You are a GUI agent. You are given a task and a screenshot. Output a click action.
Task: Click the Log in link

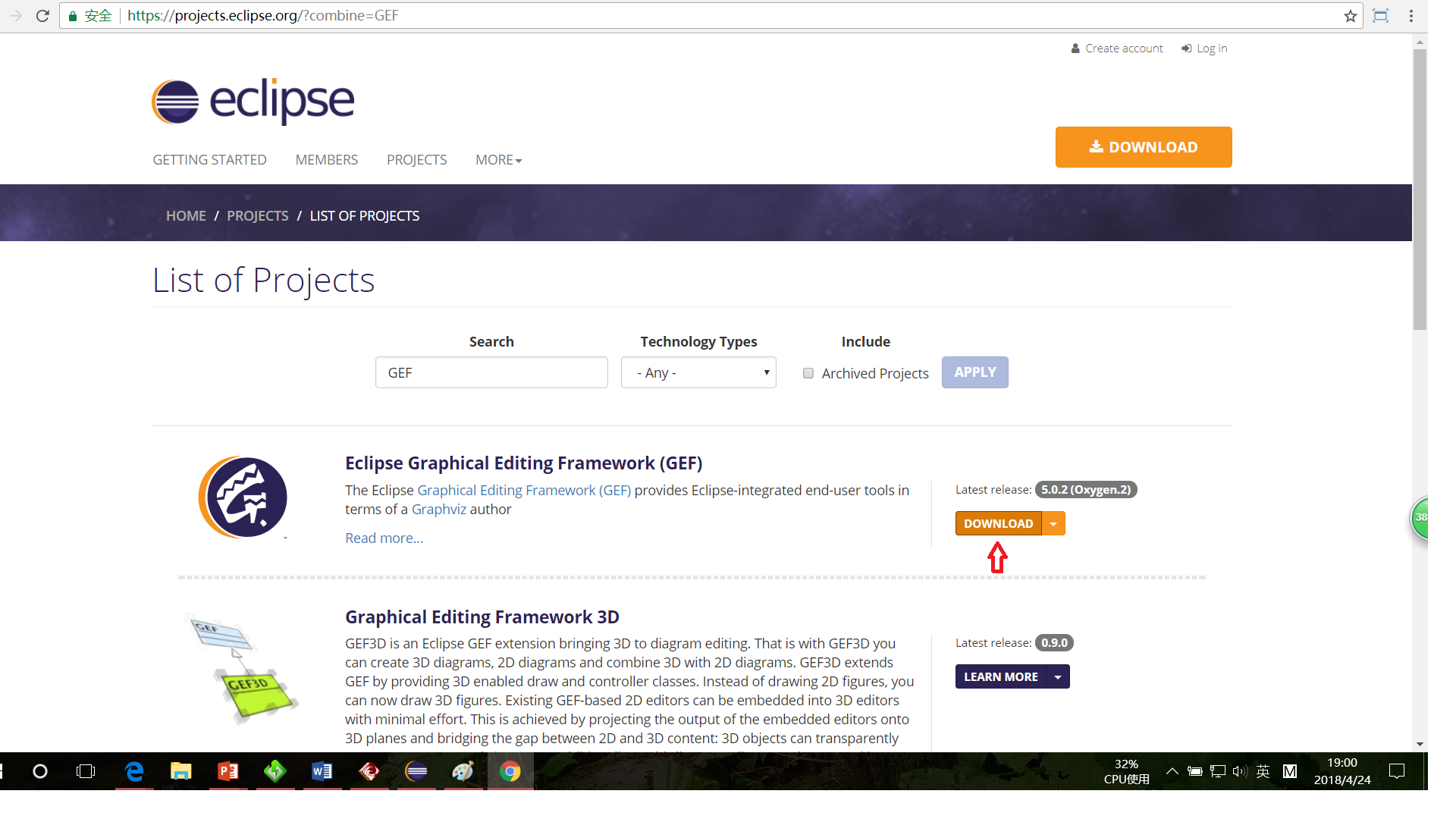1204,49
